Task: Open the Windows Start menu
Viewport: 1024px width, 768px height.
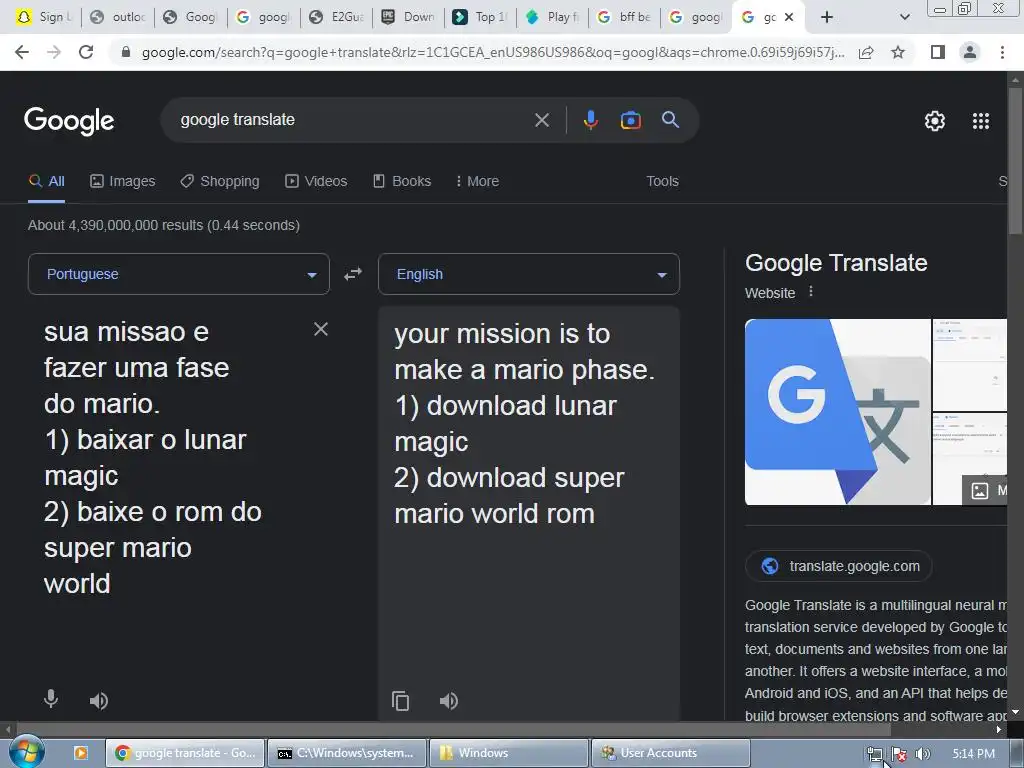Action: (x=26, y=751)
